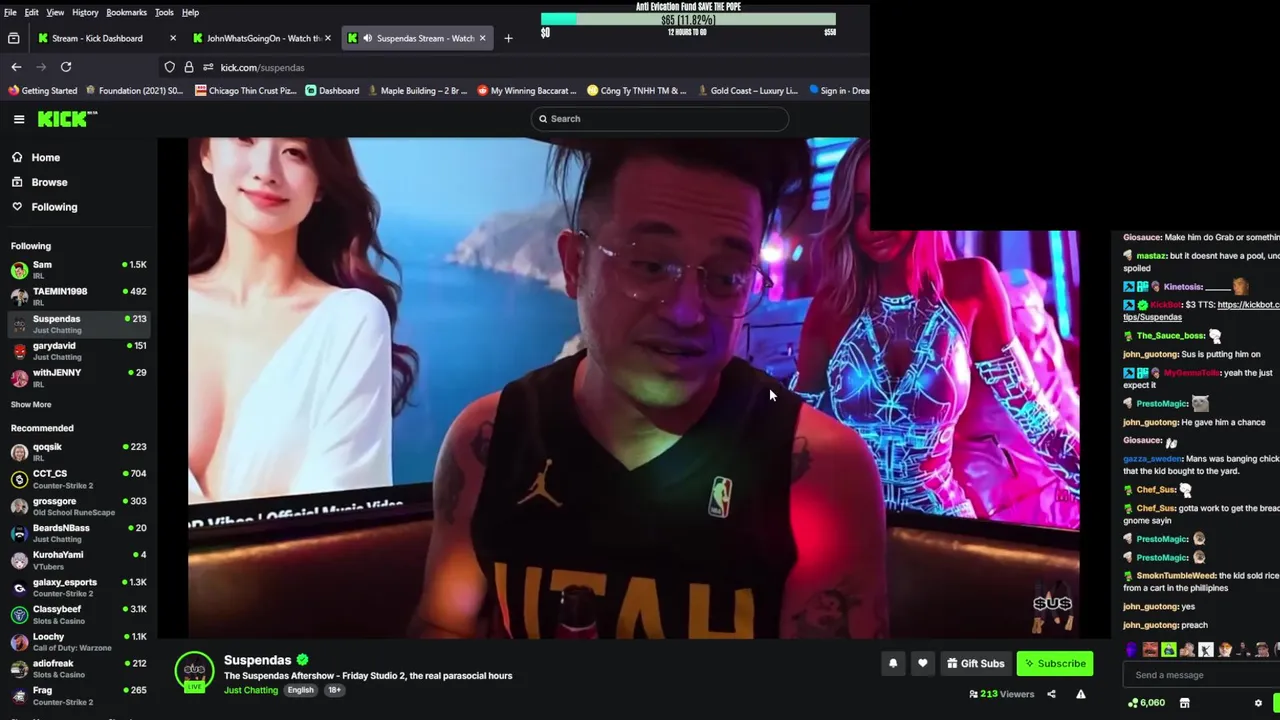Viewport: 1280px width, 720px height.
Task: Open the Edit menu
Action: point(32,12)
